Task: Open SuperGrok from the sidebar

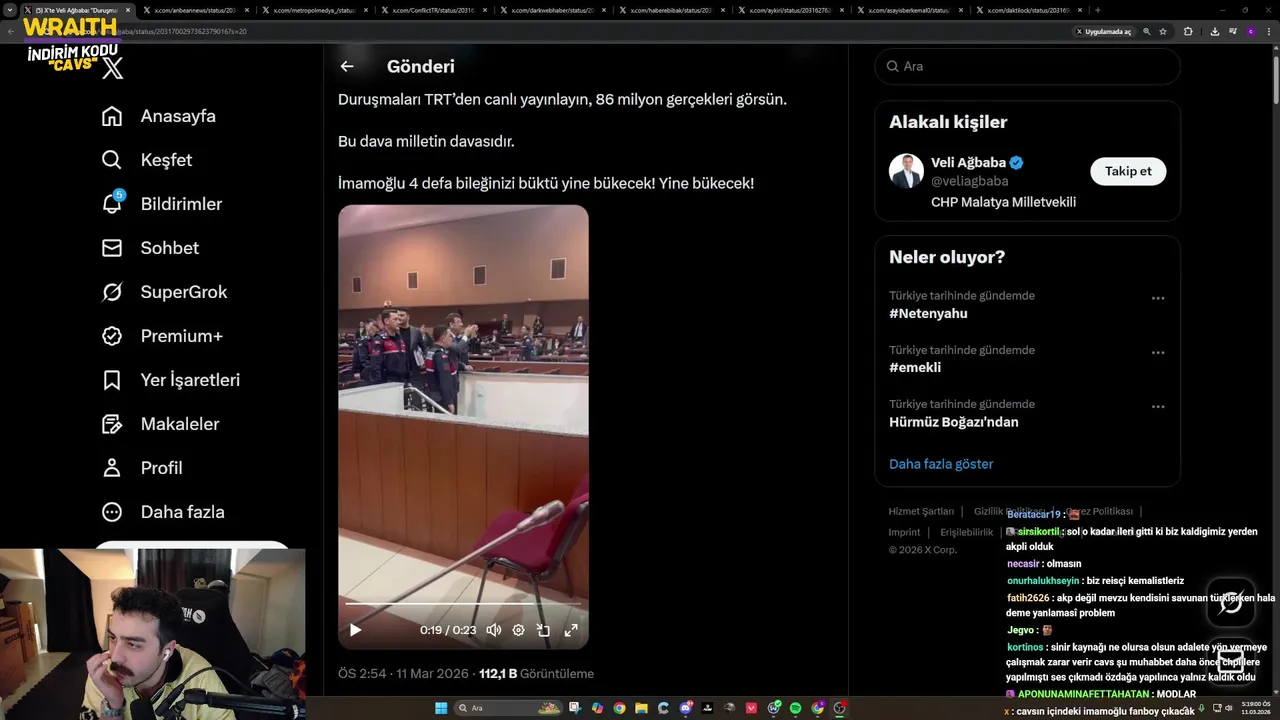Action: [164, 292]
